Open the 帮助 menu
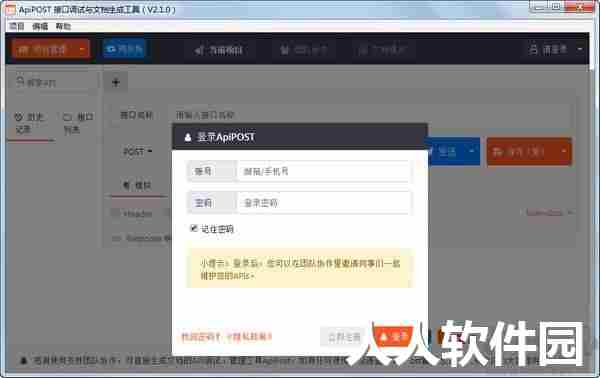 [x=63, y=26]
